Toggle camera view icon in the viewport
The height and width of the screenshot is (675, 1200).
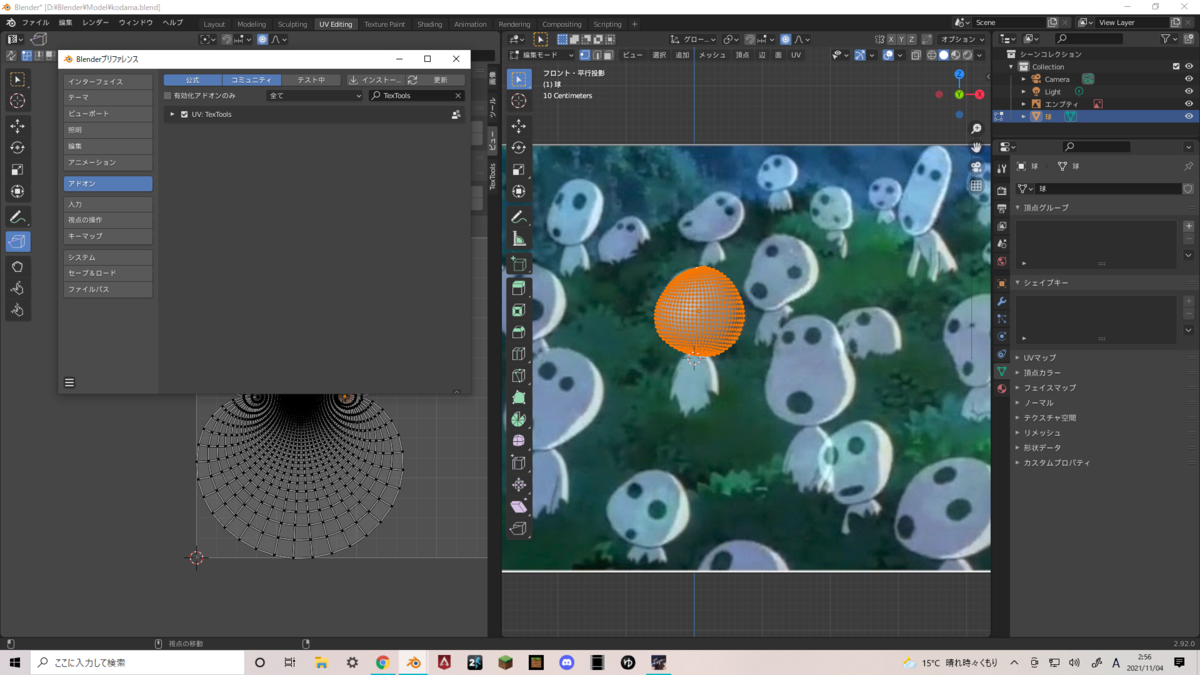(x=976, y=167)
